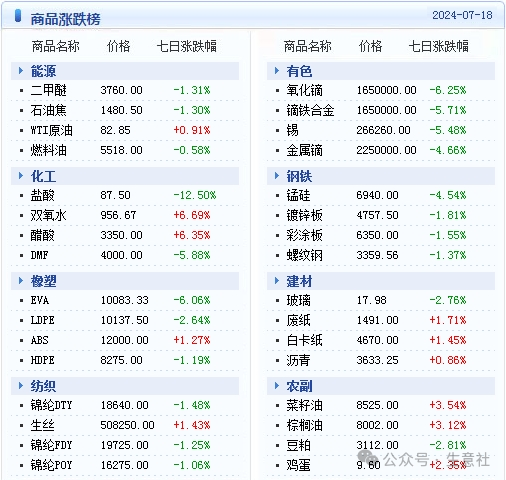This screenshot has width=506, height=480.
Task: Select the 白卡纸 commodity name
Action: (305, 340)
